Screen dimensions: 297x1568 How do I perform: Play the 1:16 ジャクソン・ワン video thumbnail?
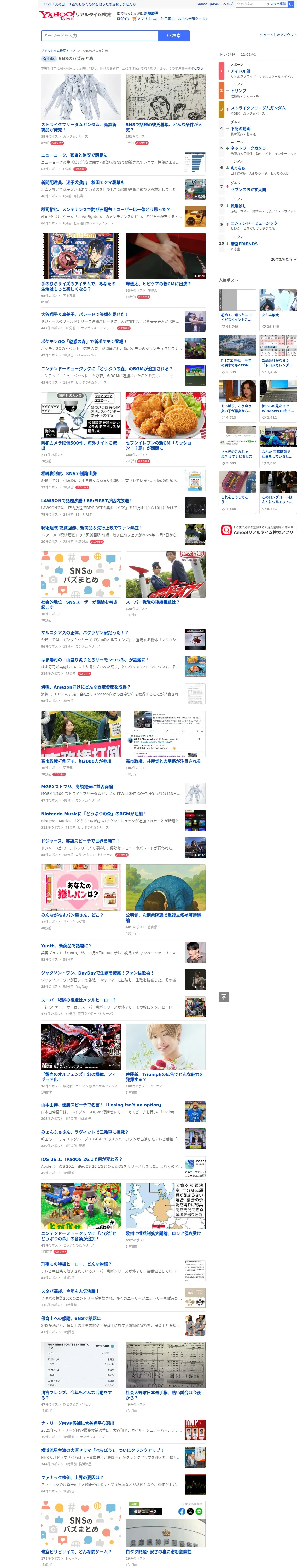195,979
